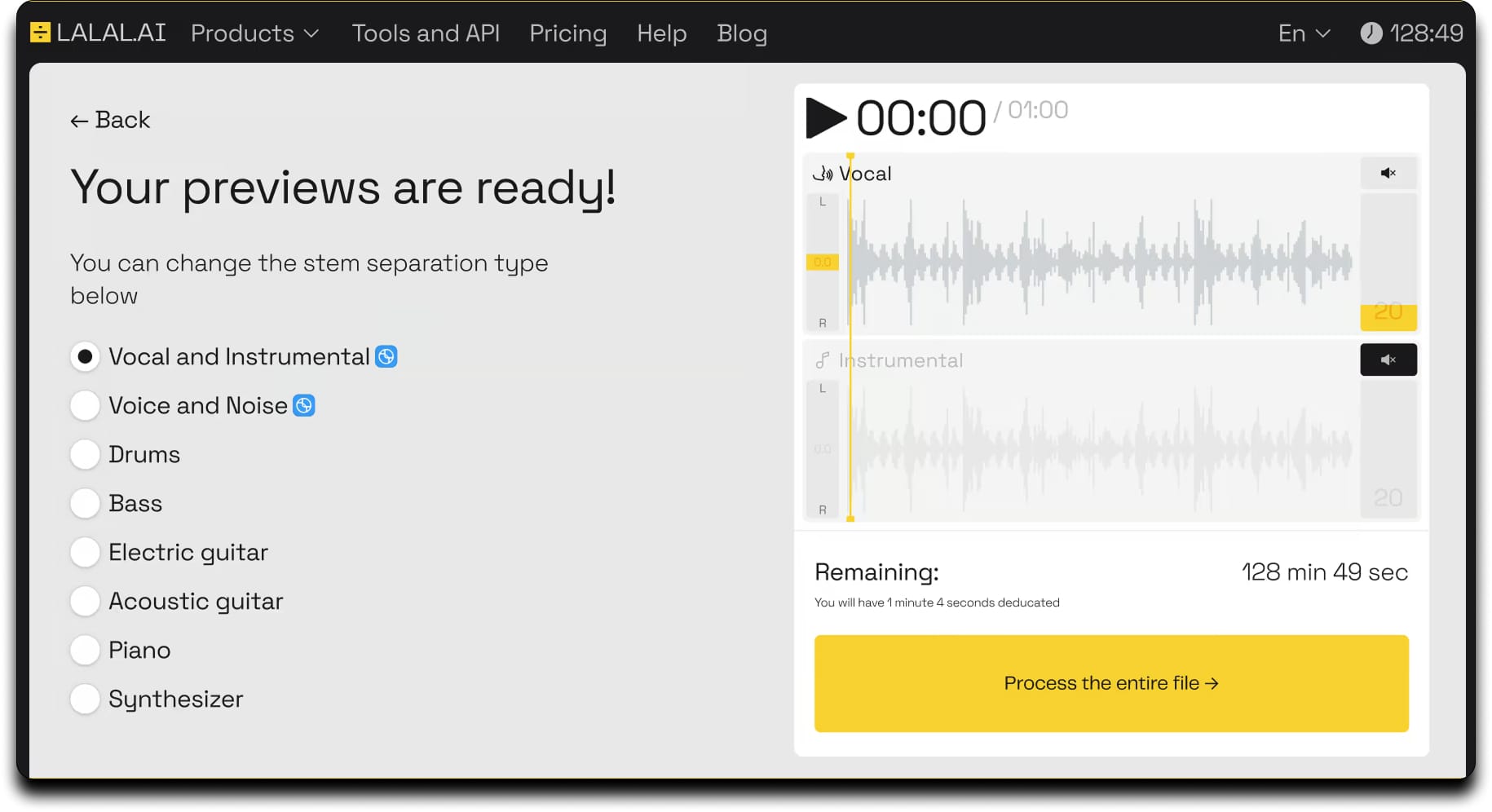Expand the Products dropdown menu
The width and height of the screenshot is (1492, 812).
[254, 33]
